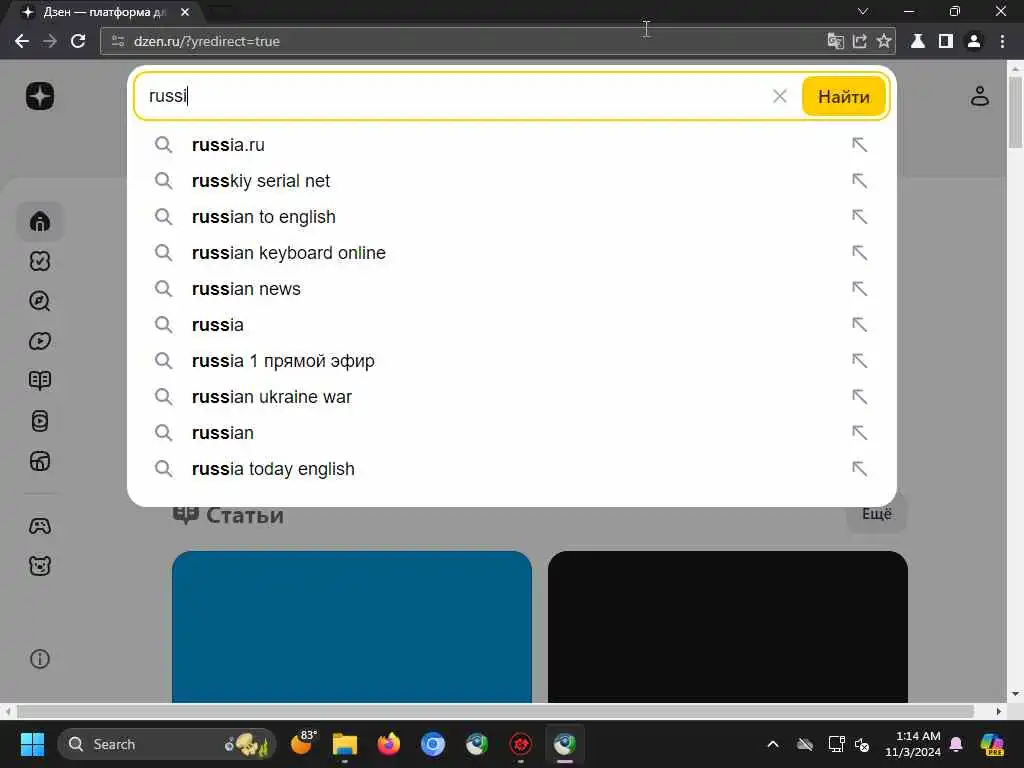The height and width of the screenshot is (768, 1024).
Task: Open the black article card thumbnail
Action: tap(728, 627)
